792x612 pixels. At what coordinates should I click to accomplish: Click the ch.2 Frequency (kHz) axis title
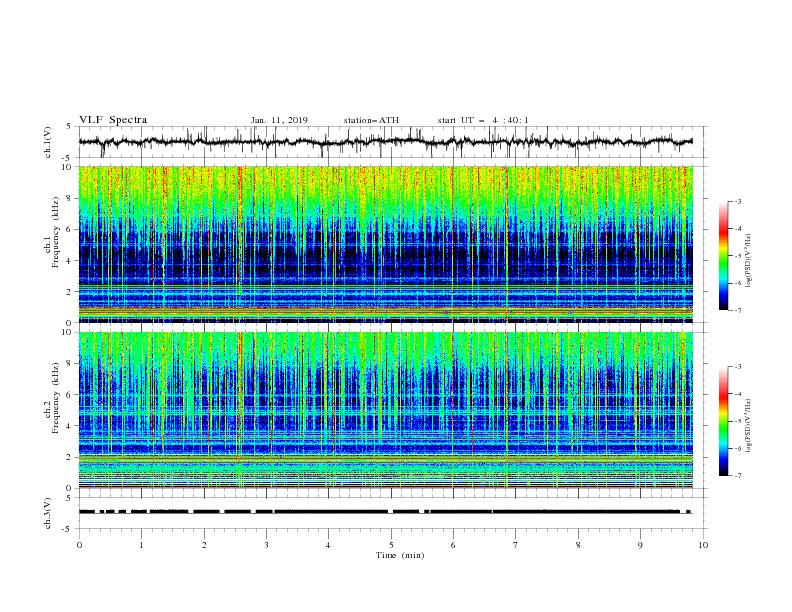point(52,398)
